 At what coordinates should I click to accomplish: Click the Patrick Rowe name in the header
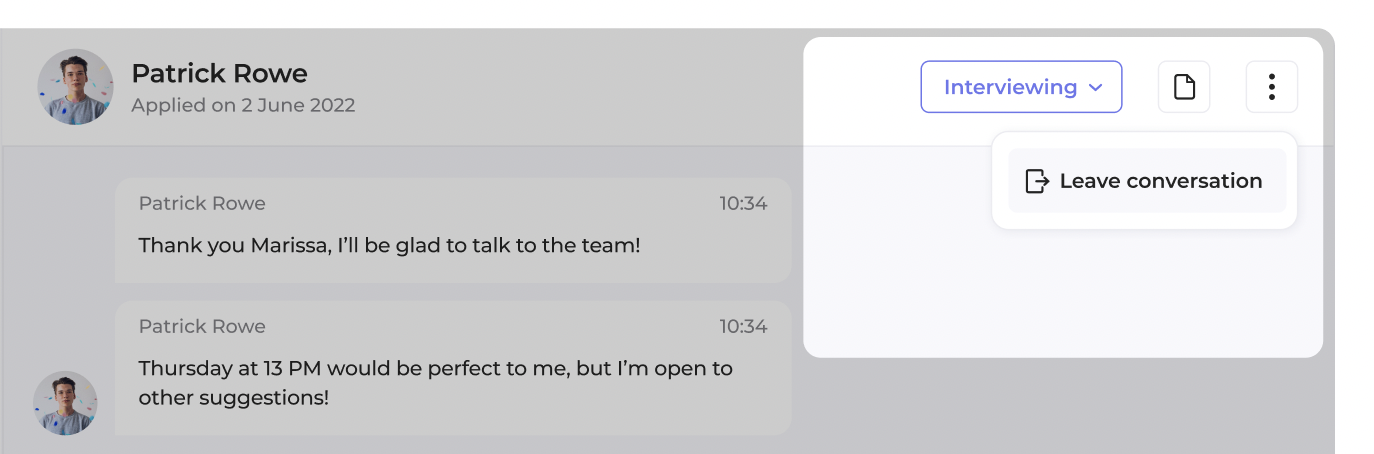click(x=219, y=73)
